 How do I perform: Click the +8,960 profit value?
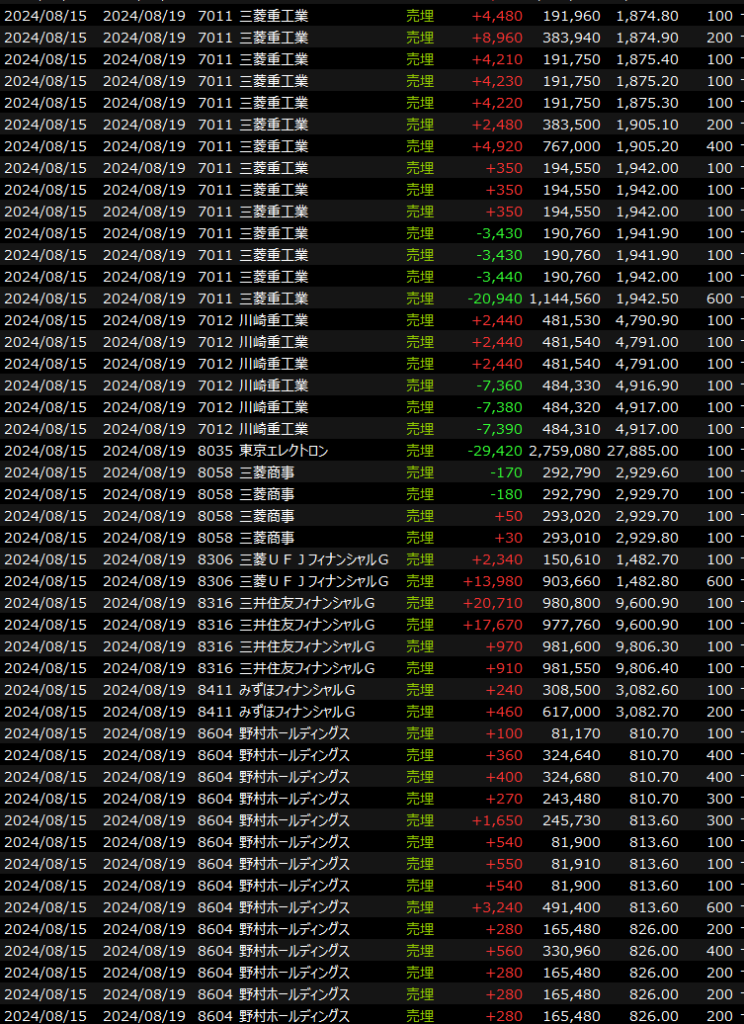pos(497,38)
